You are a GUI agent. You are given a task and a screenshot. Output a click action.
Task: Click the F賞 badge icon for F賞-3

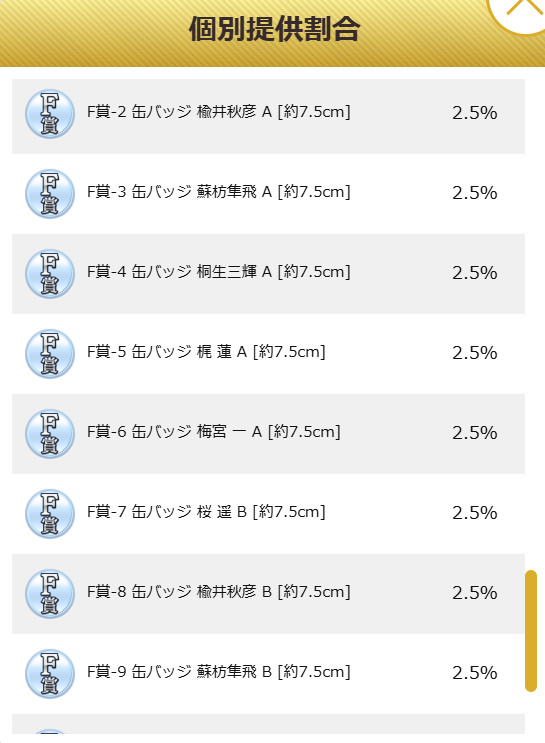pos(50,194)
